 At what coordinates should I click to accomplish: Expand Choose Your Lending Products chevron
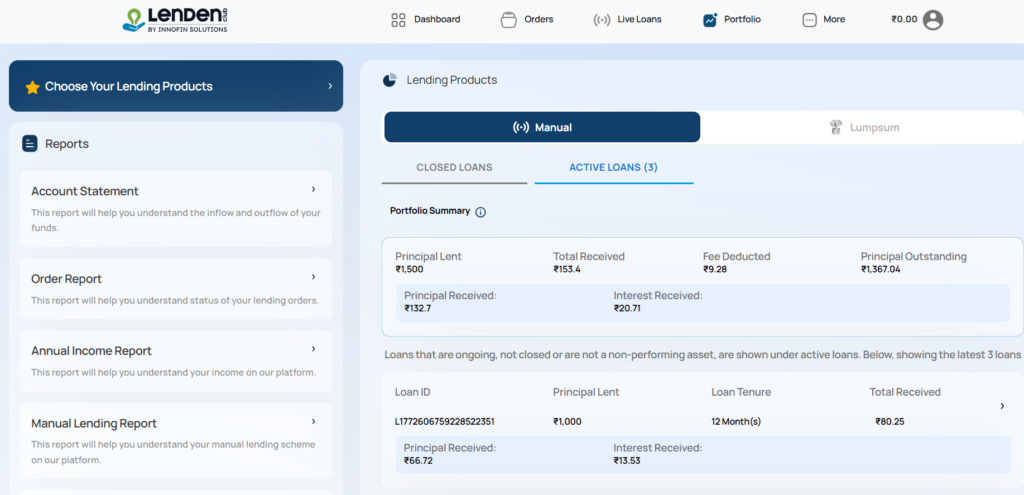[x=330, y=86]
